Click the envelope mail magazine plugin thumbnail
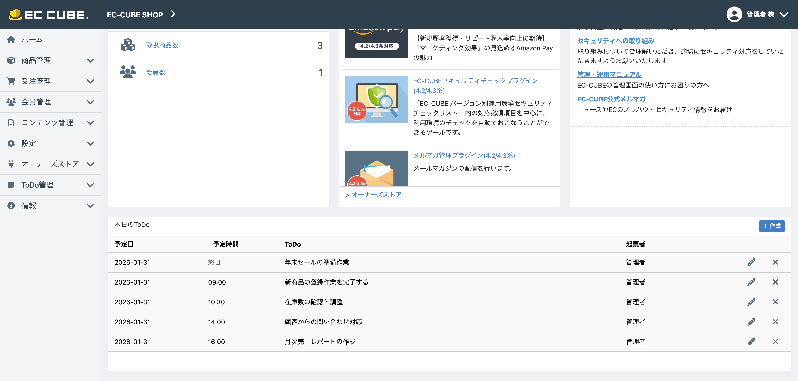Screen dimensions: 798x381 click(376, 168)
